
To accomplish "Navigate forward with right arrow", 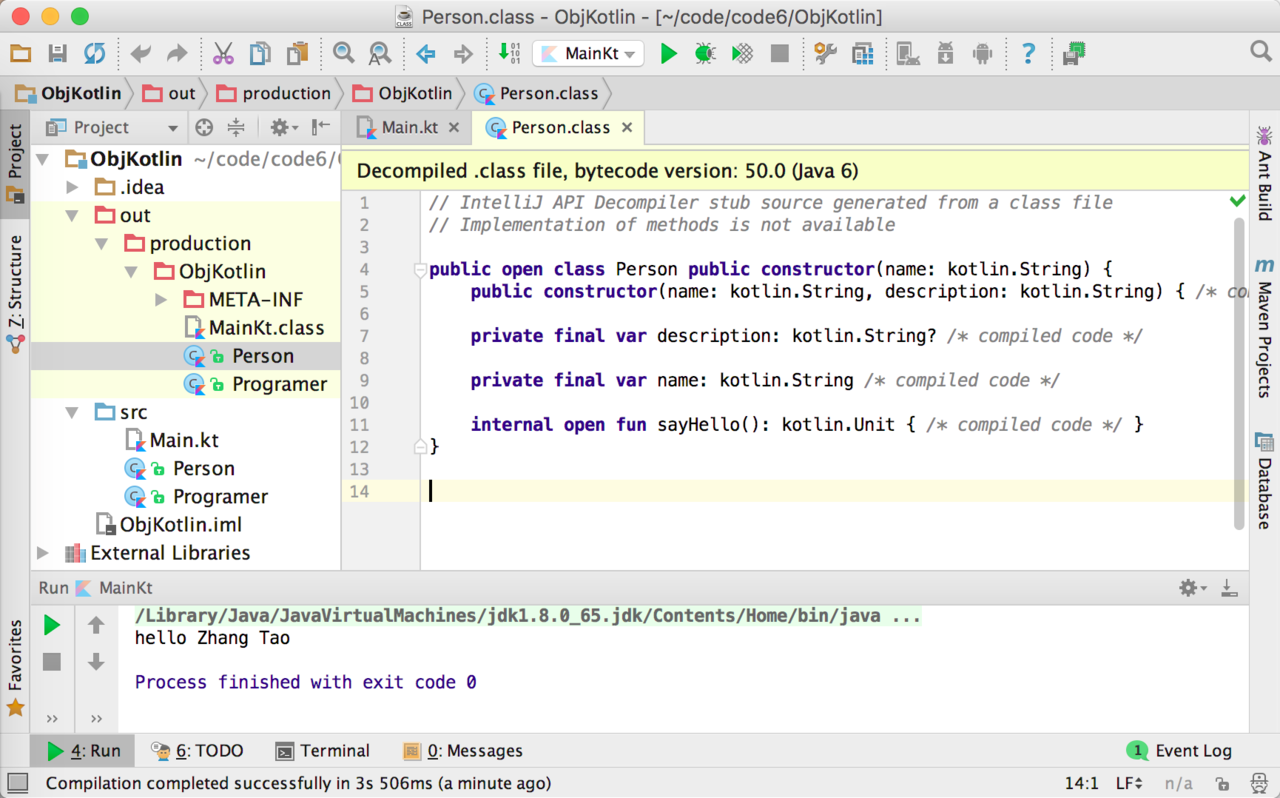I will (463, 54).
